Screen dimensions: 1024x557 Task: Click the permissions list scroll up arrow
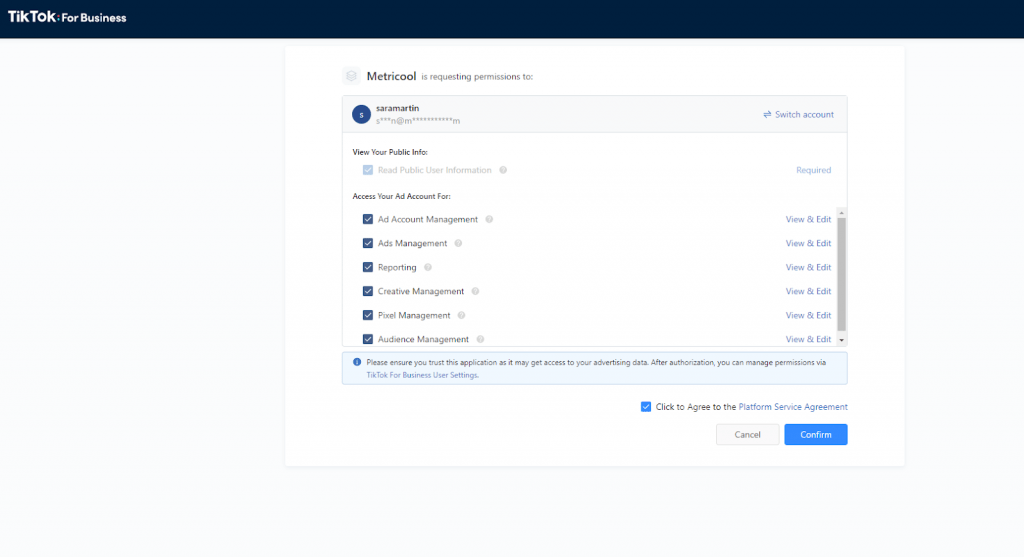pyautogui.click(x=841, y=213)
